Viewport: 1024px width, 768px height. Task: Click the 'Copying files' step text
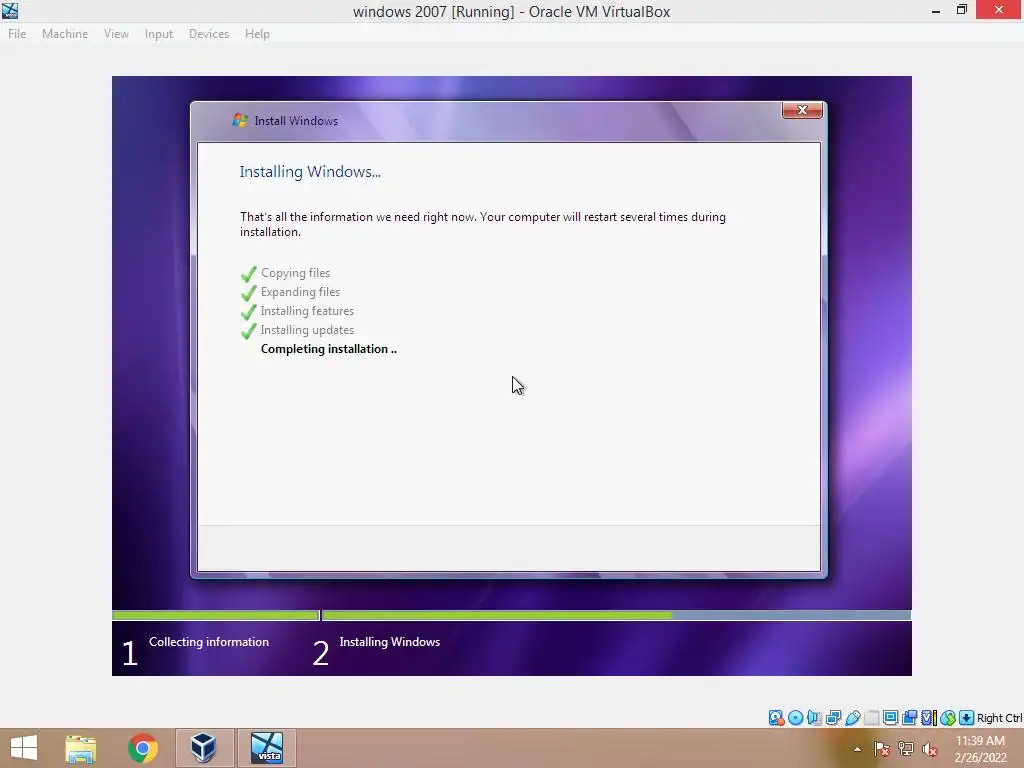point(295,273)
